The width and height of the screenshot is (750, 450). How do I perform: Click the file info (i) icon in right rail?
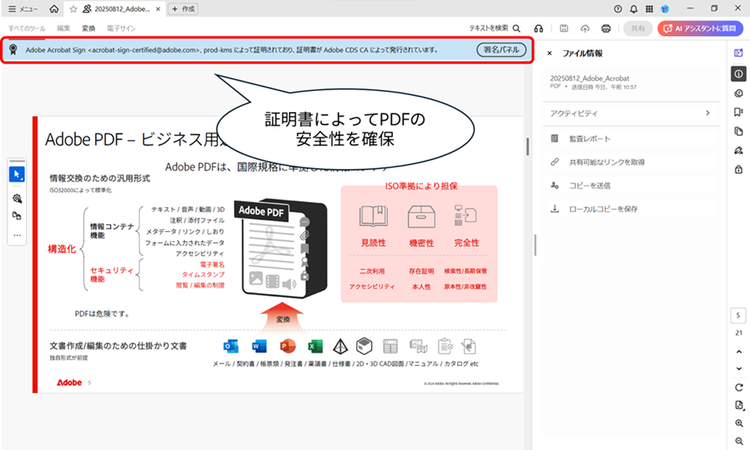[739, 74]
